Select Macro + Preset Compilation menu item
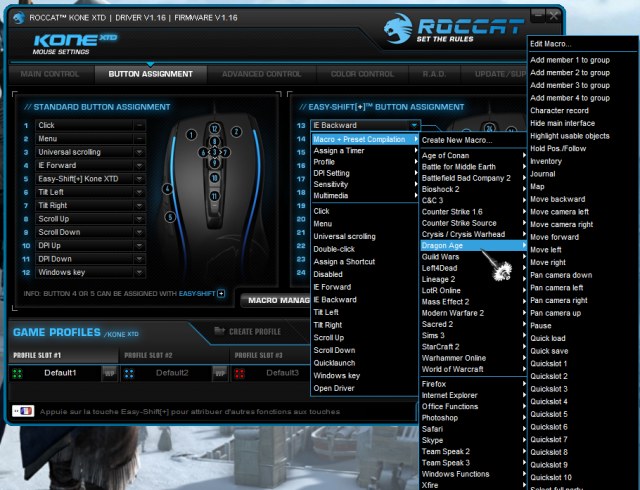Screen dimensions: 640x490 (365, 139)
